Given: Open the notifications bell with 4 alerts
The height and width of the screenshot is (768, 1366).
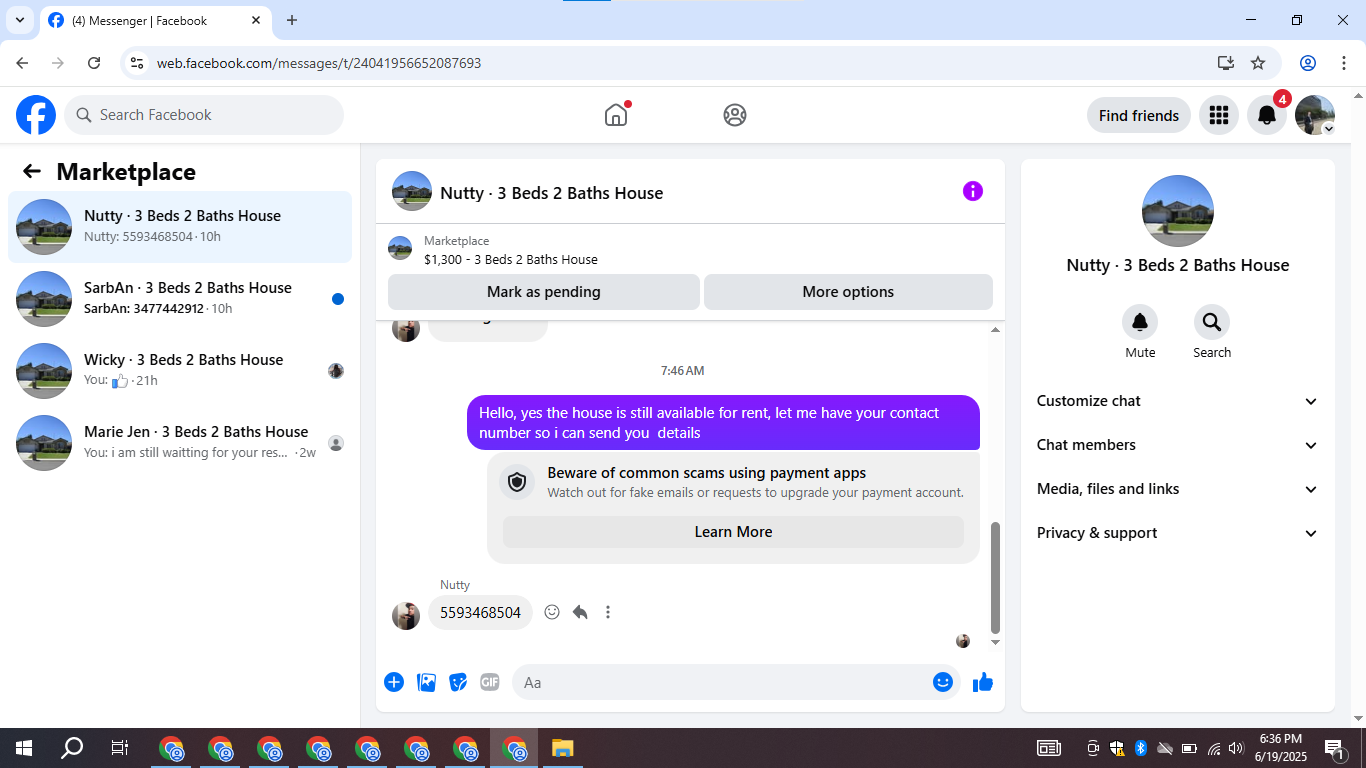Looking at the screenshot, I should tap(1267, 115).
